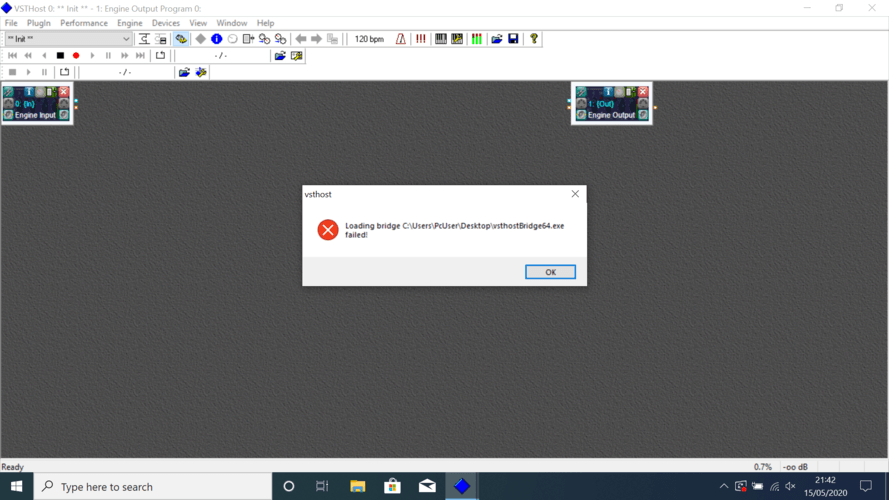This screenshot has width=889, height=500.
Task: Click the Engine Input info icon
Action: pyautogui.click(x=29, y=91)
